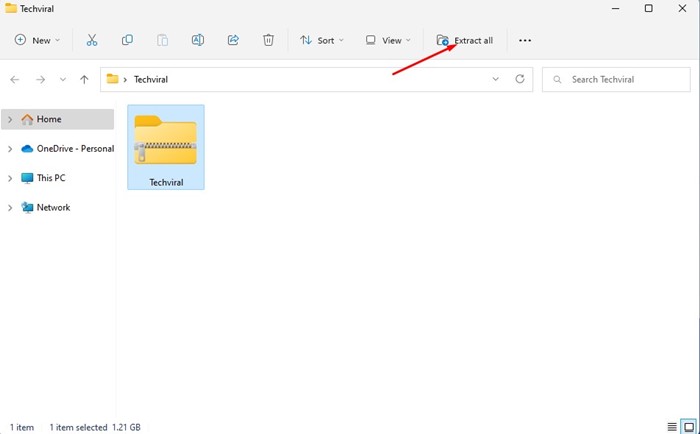The height and width of the screenshot is (434, 700).
Task: Close the Techviral window
Action: tap(682, 8)
